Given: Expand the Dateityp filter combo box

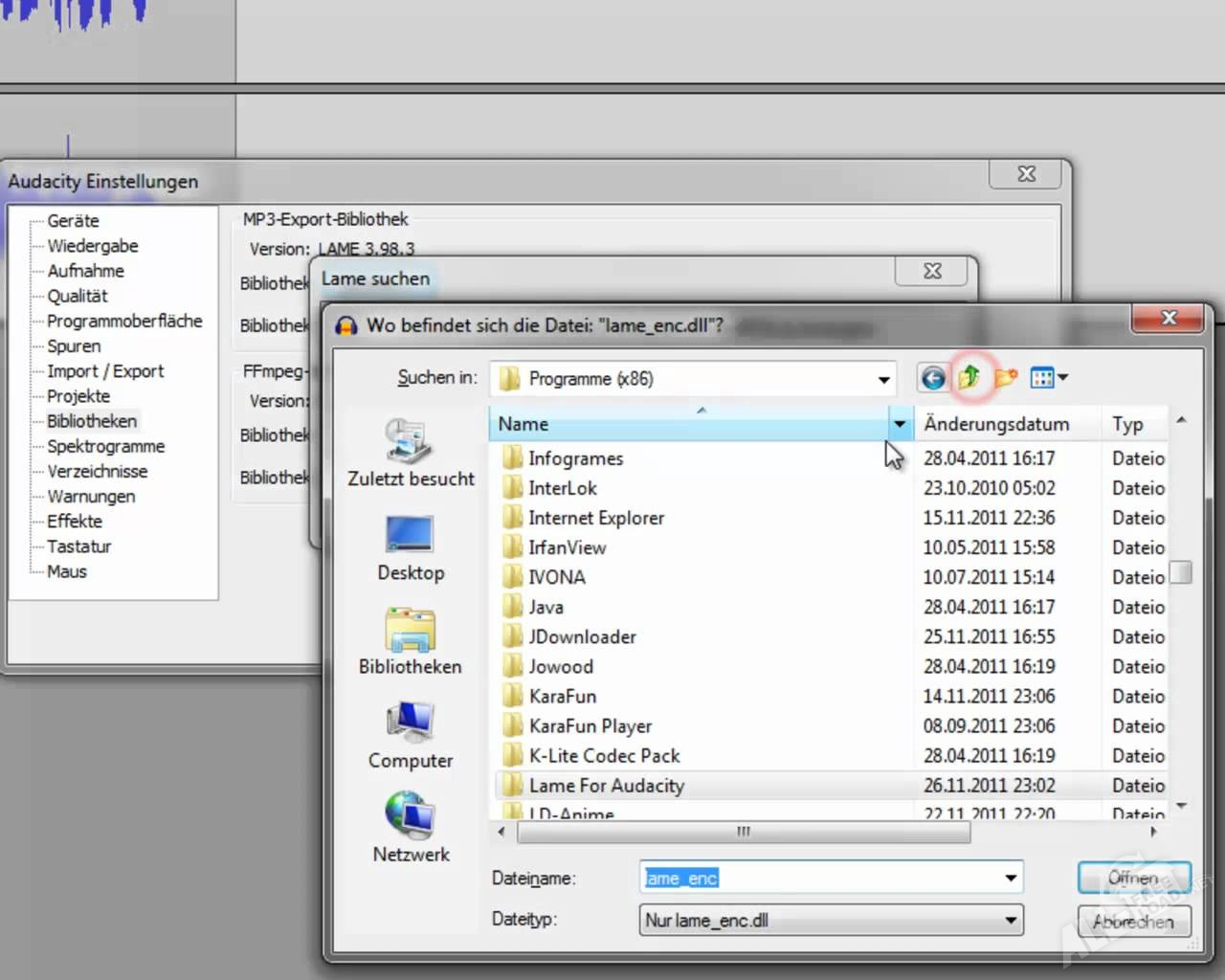Looking at the screenshot, I should [x=1011, y=921].
